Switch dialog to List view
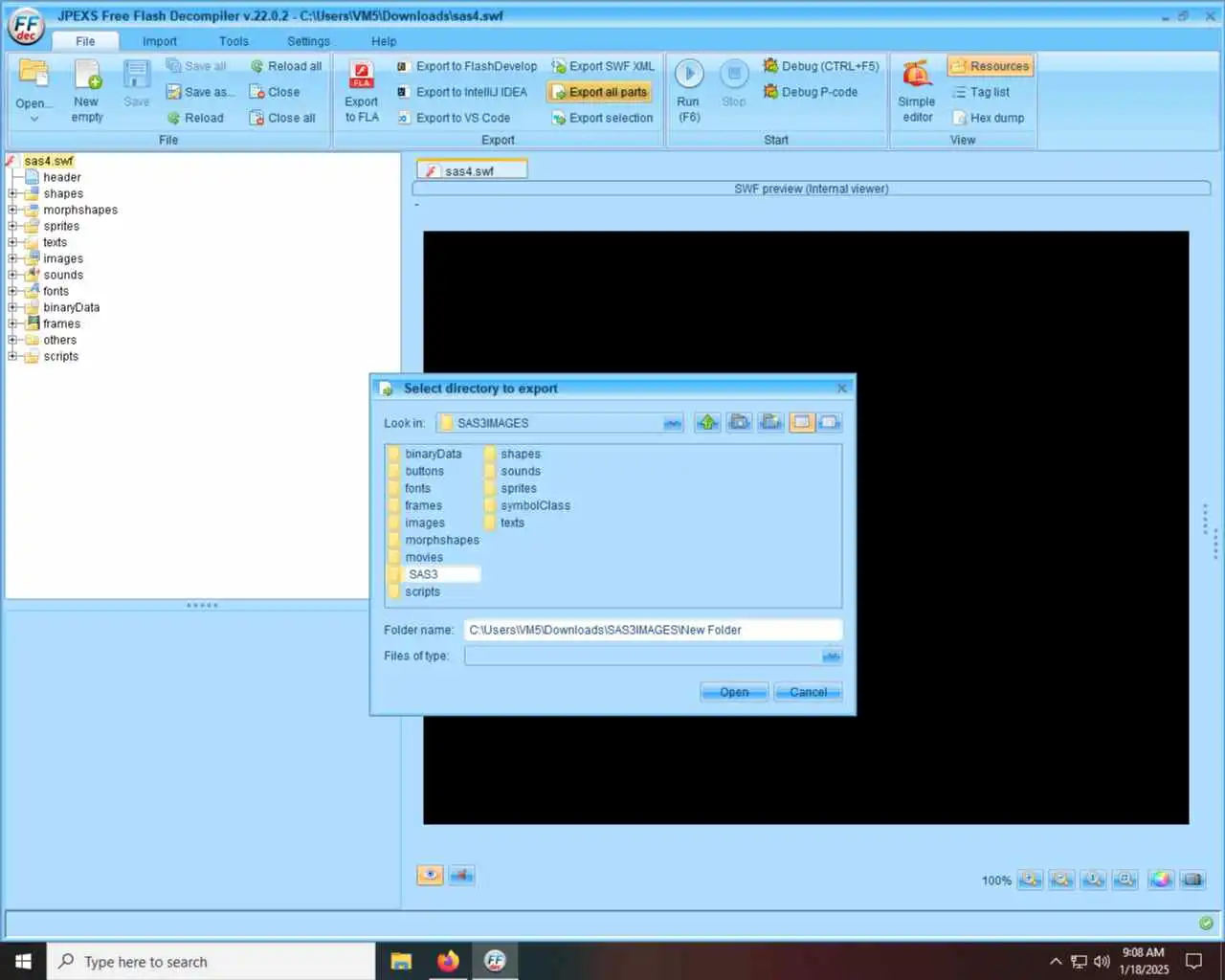 coord(802,422)
